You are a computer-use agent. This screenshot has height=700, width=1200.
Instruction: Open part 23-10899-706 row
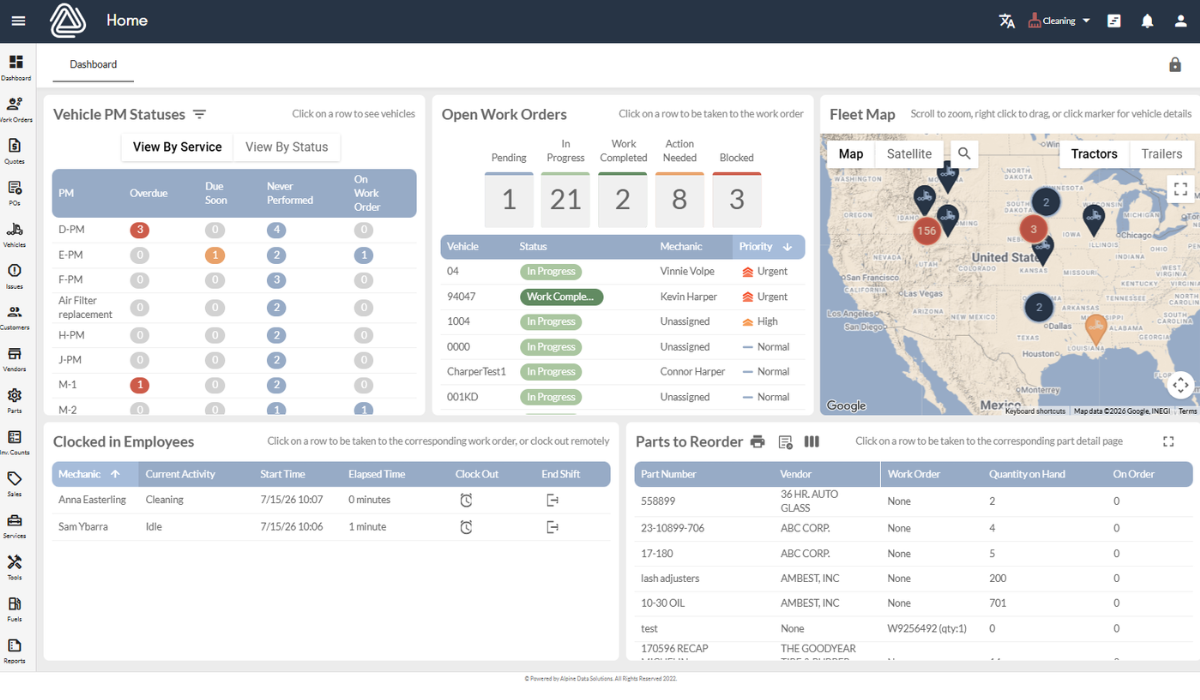click(x=913, y=528)
